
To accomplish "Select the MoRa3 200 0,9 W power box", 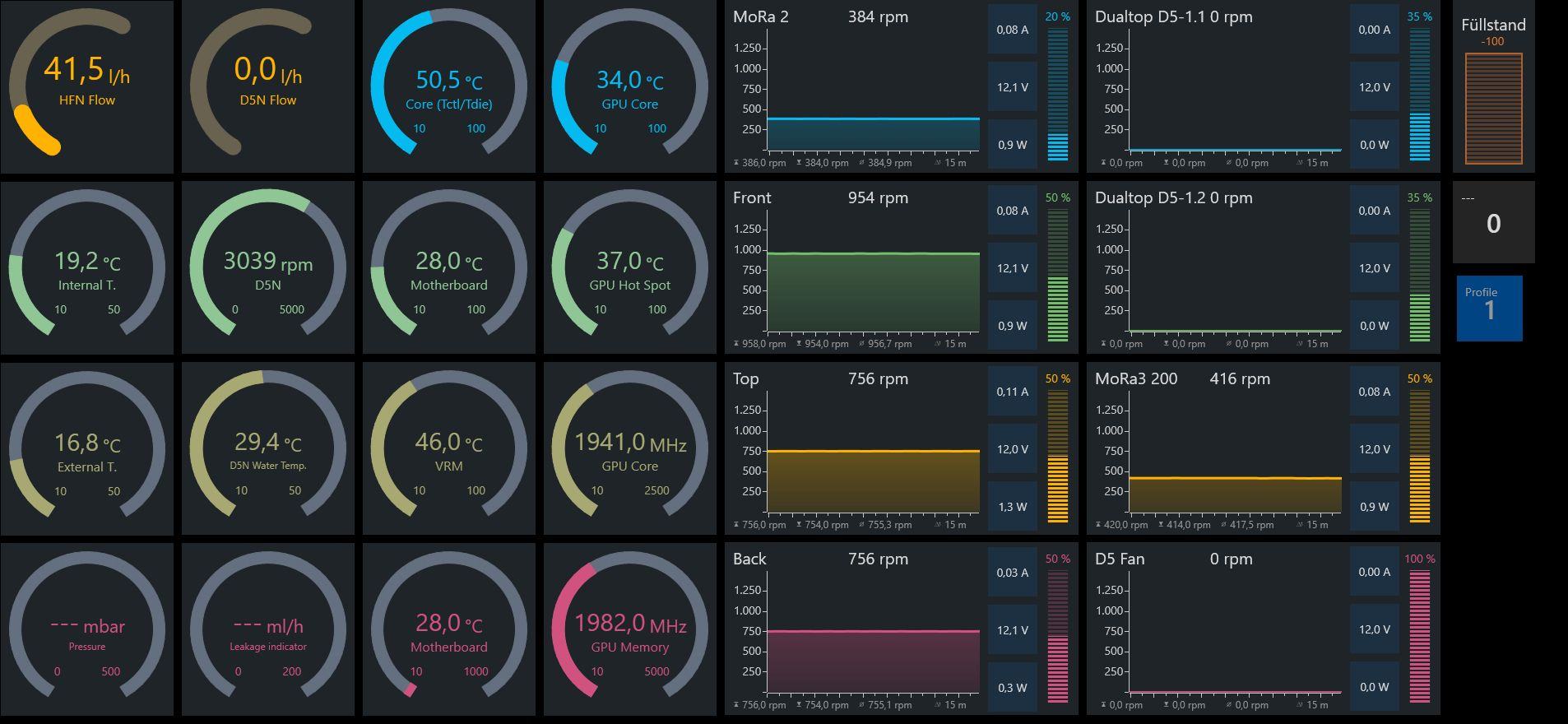I will (x=1375, y=507).
